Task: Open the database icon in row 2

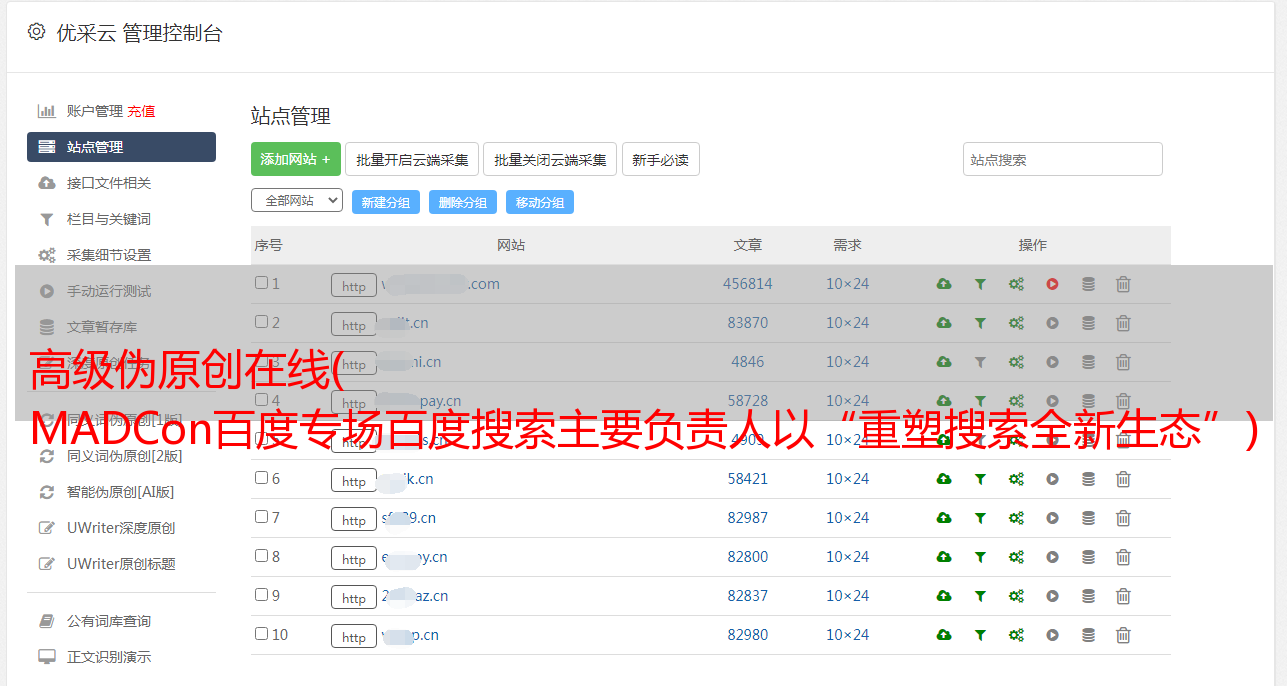Action: coord(1088,323)
